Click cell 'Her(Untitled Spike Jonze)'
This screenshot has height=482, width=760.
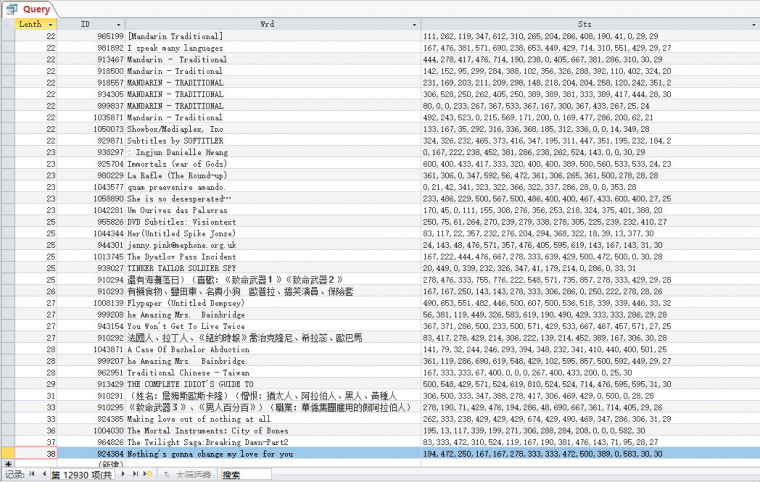[273, 233]
